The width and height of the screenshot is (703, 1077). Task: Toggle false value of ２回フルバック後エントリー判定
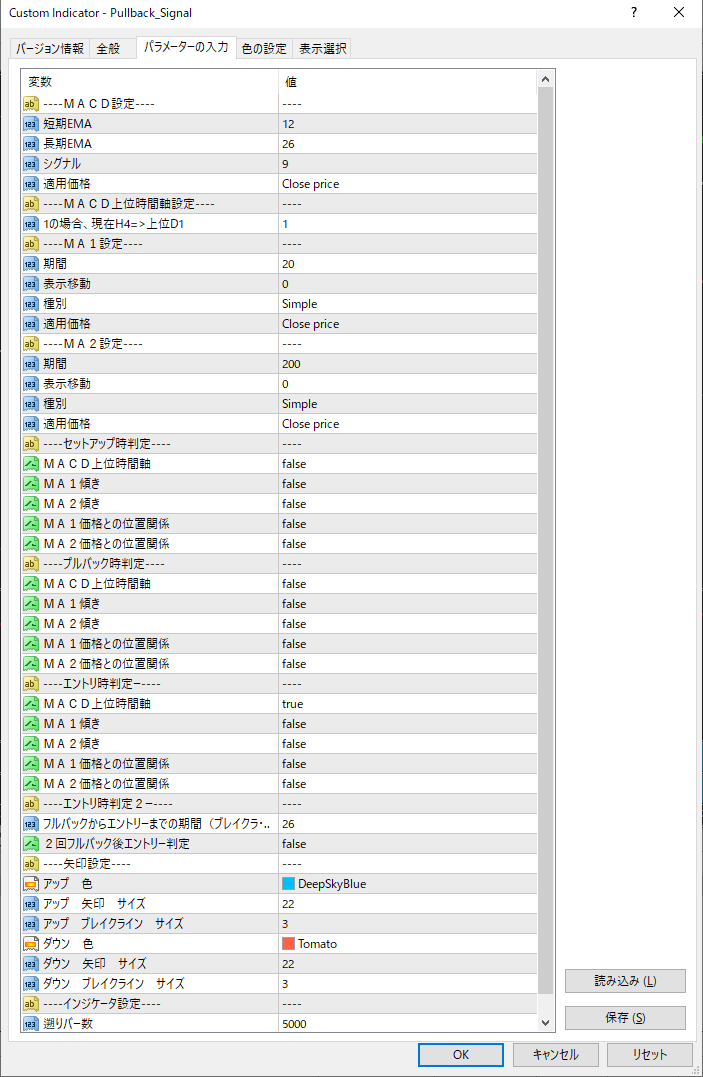point(408,843)
